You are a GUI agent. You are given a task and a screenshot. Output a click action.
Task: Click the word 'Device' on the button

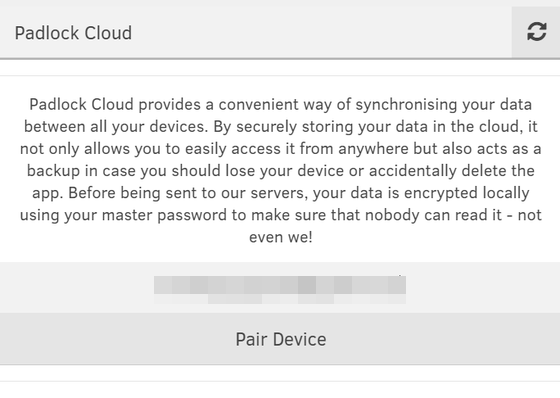click(x=299, y=339)
